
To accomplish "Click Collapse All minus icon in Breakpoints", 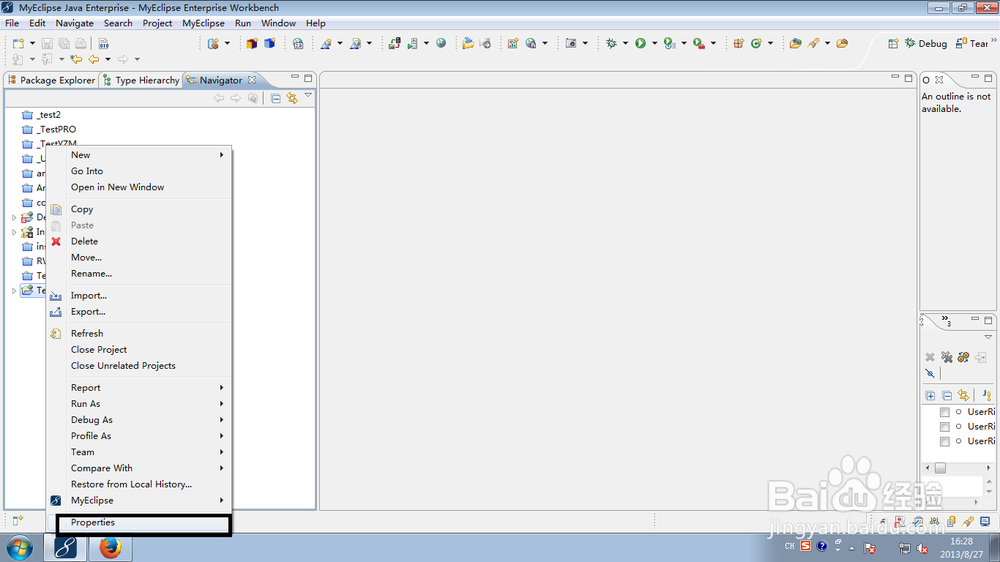I will [947, 396].
